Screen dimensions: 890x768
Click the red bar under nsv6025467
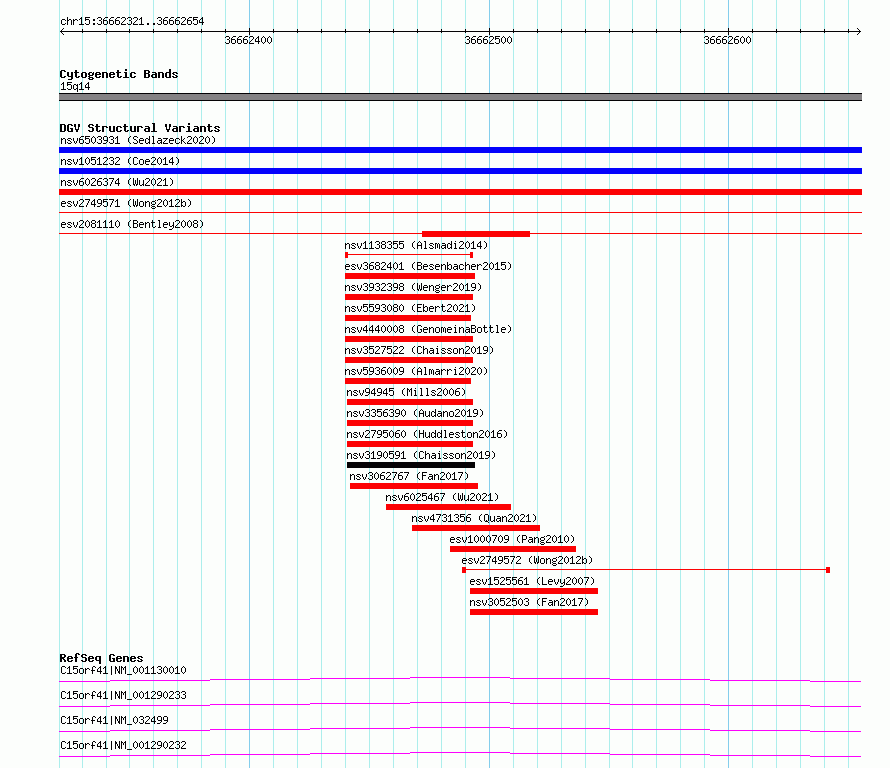pyautogui.click(x=448, y=507)
